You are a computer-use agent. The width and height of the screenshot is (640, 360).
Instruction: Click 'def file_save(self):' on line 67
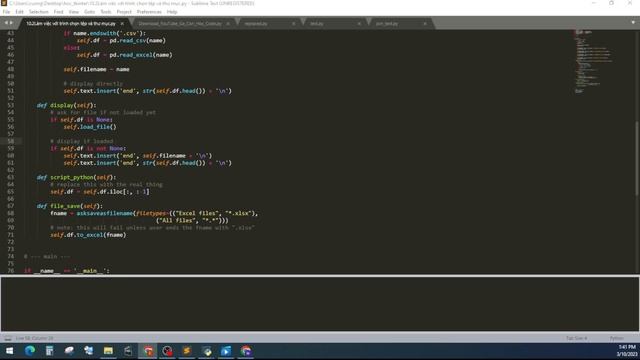pos(70,206)
